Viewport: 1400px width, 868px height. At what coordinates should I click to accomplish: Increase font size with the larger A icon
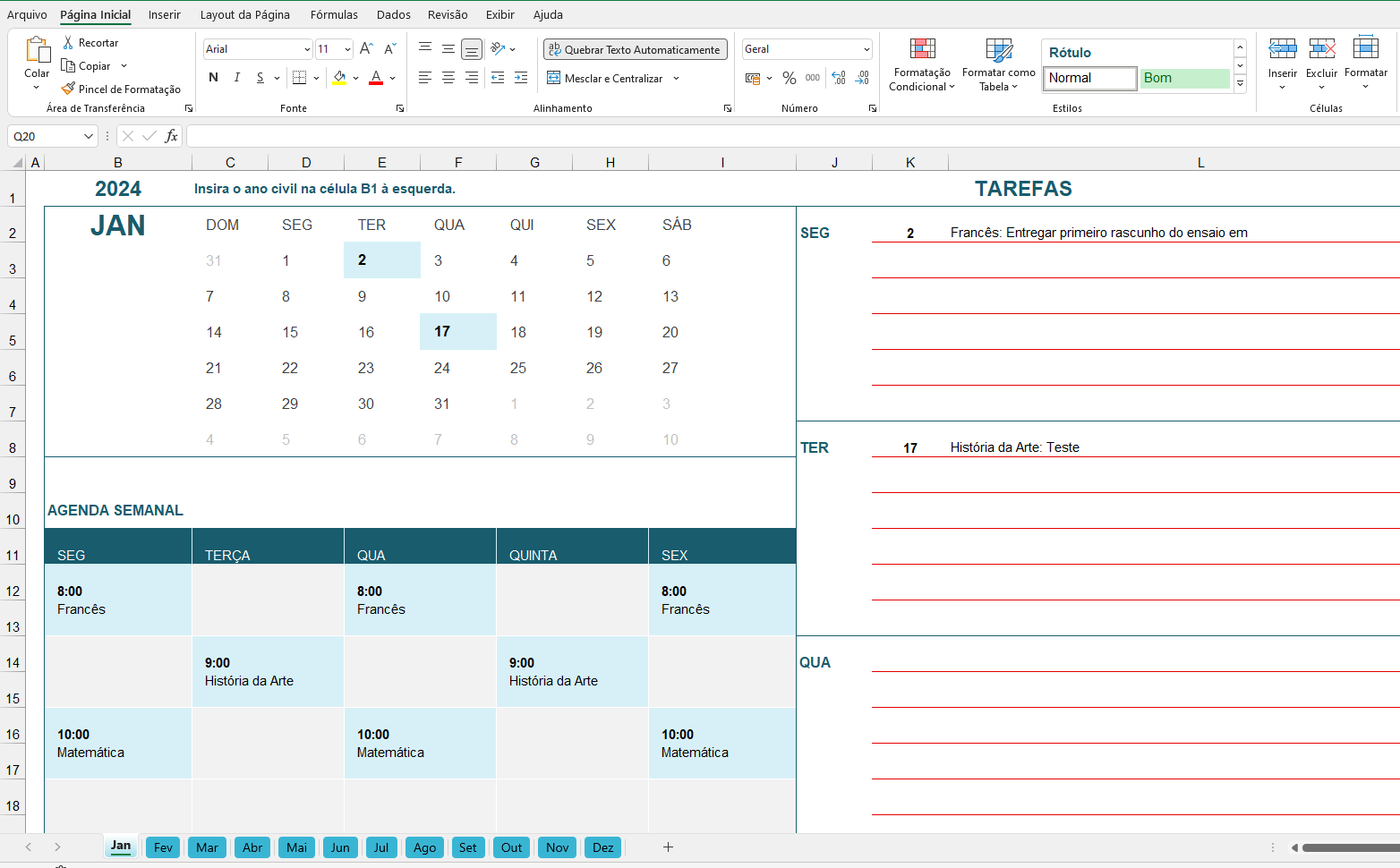coord(366,49)
